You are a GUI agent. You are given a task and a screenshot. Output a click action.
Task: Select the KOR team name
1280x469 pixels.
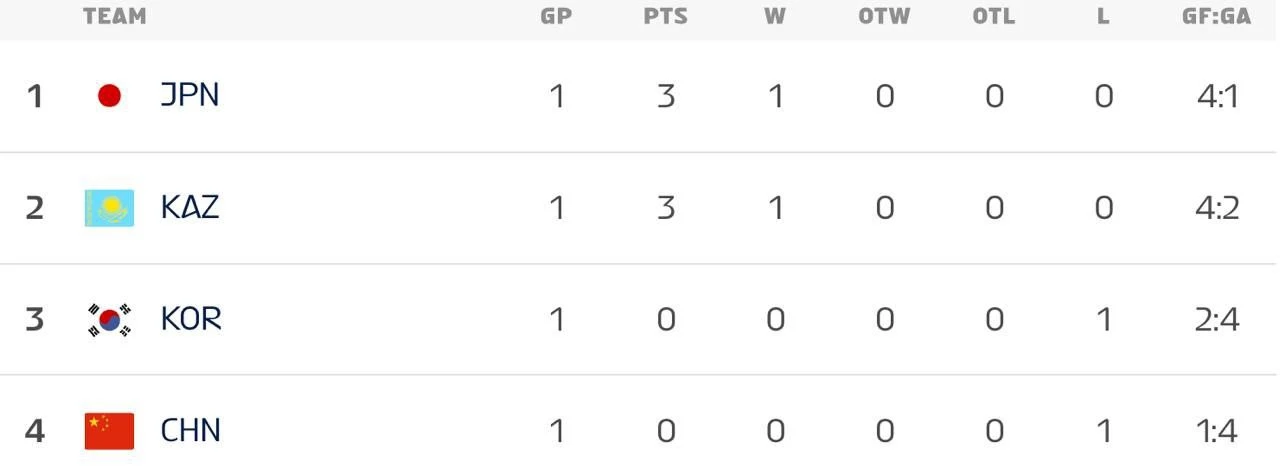[x=191, y=320]
